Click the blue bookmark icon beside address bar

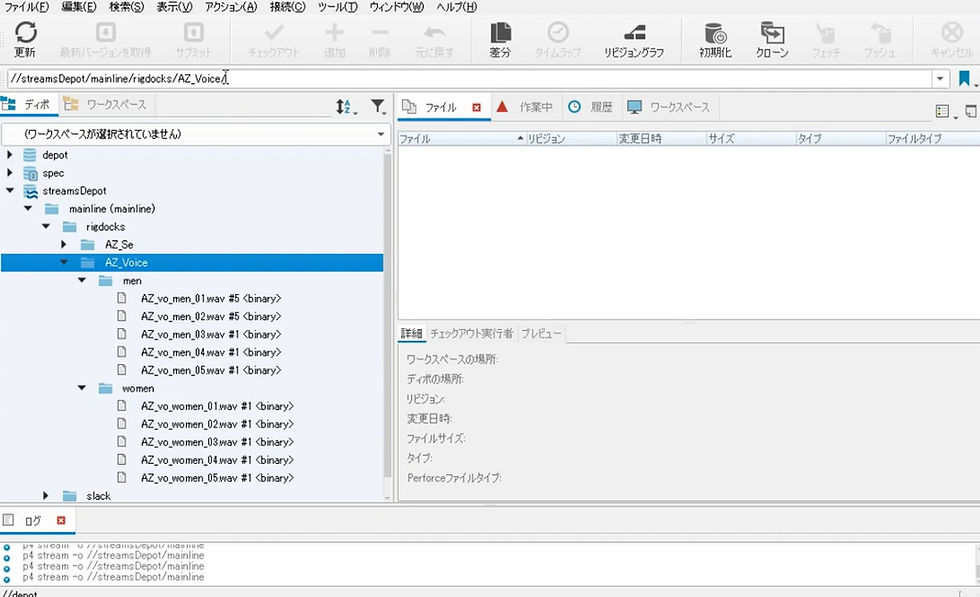click(x=964, y=79)
